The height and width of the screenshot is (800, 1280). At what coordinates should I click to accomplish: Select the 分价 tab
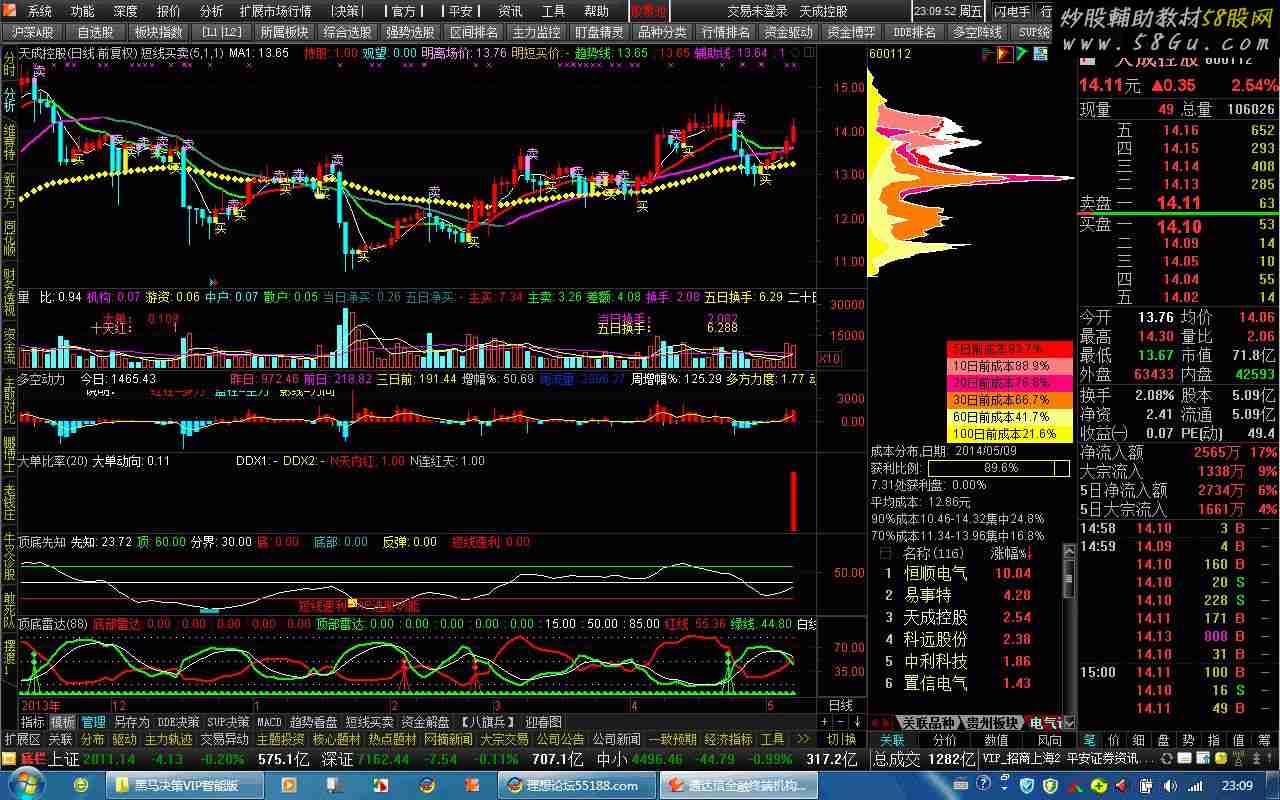pos(944,740)
